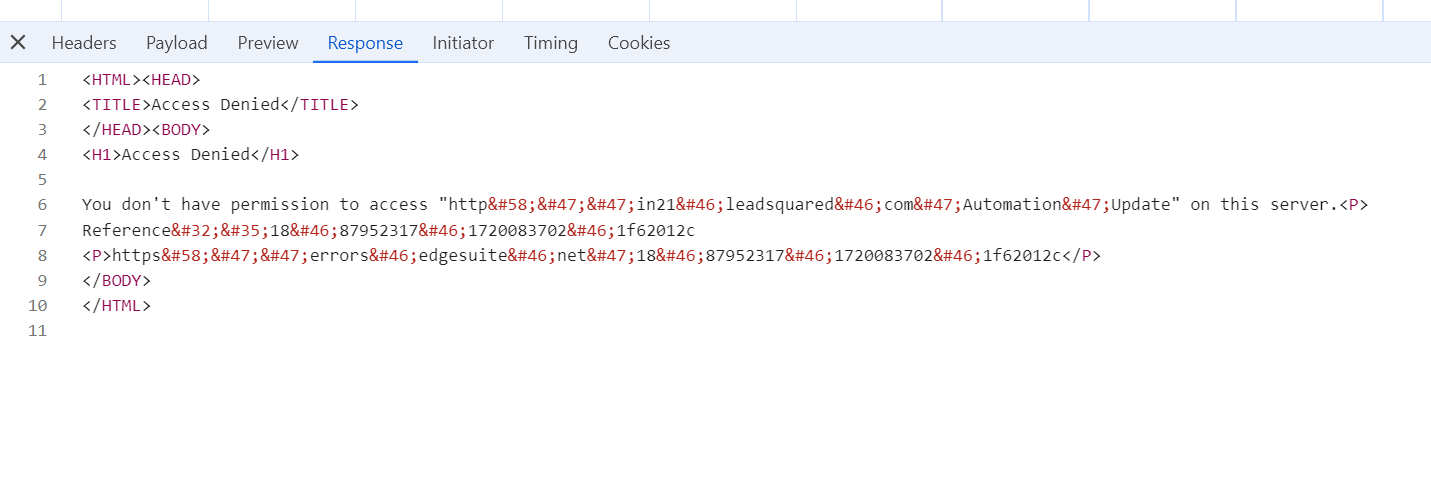View the Cookies tab
Screen dimensions: 1431x494
[639, 43]
